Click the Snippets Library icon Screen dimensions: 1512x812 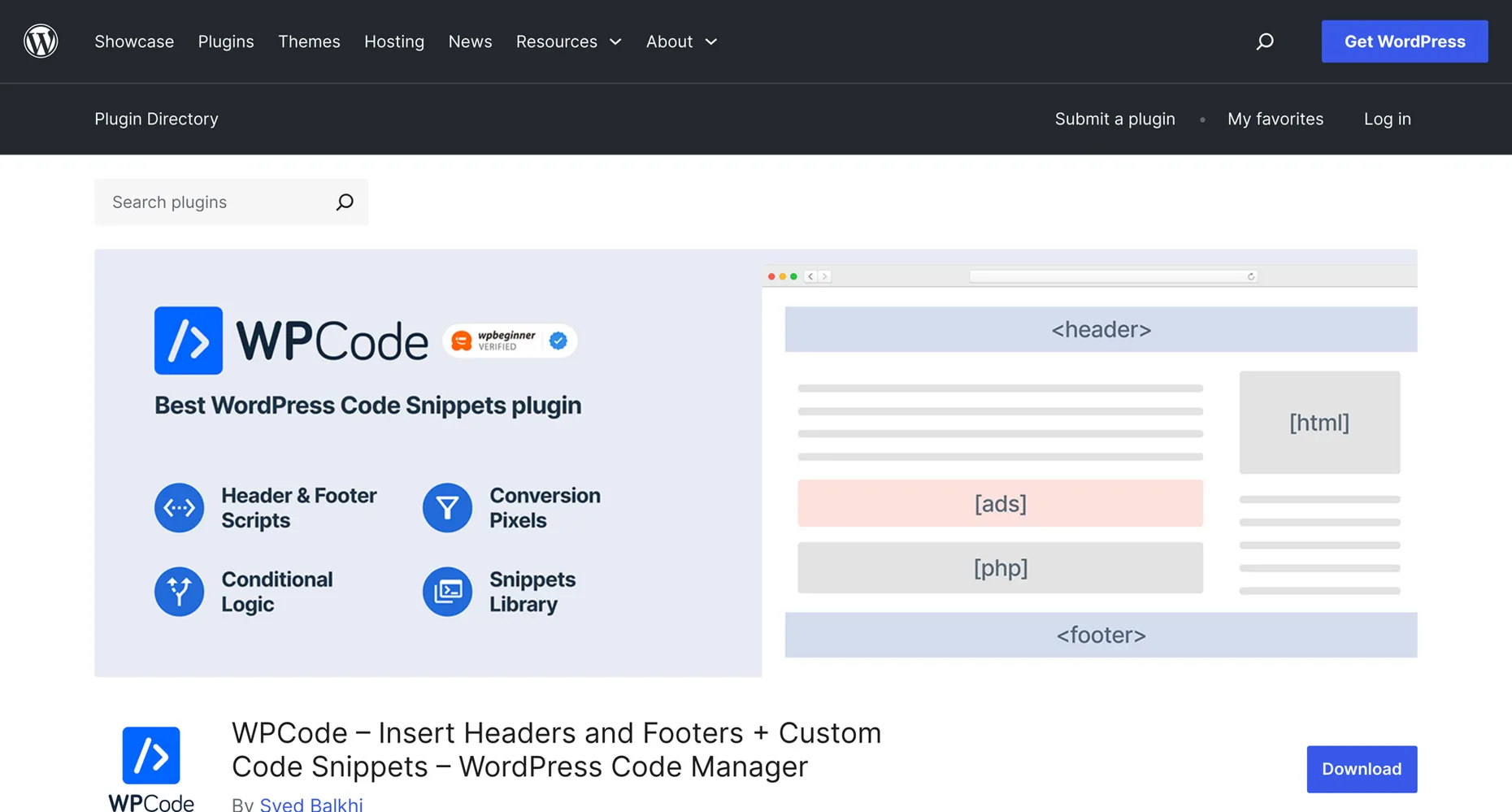pos(447,592)
